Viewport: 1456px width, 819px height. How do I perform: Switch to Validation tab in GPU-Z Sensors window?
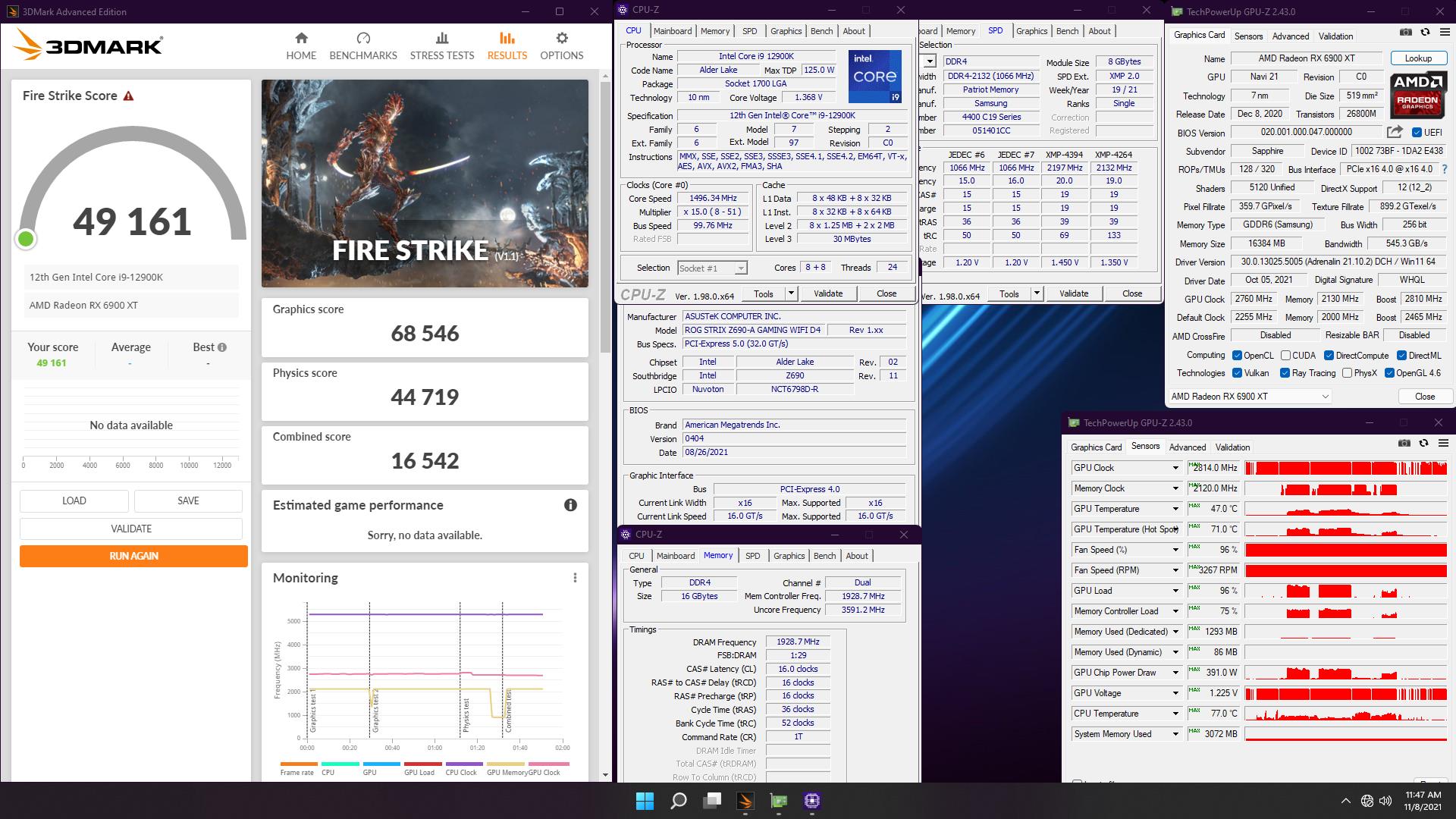tap(1232, 447)
